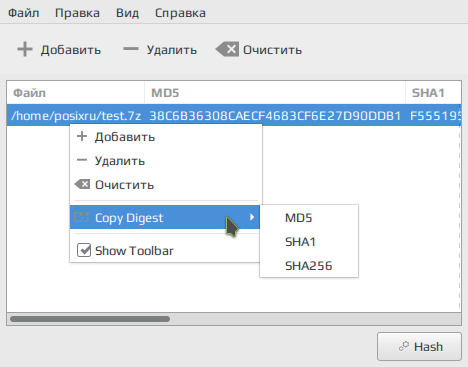
Task: Click the plus icon in context menu
Action: point(82,136)
